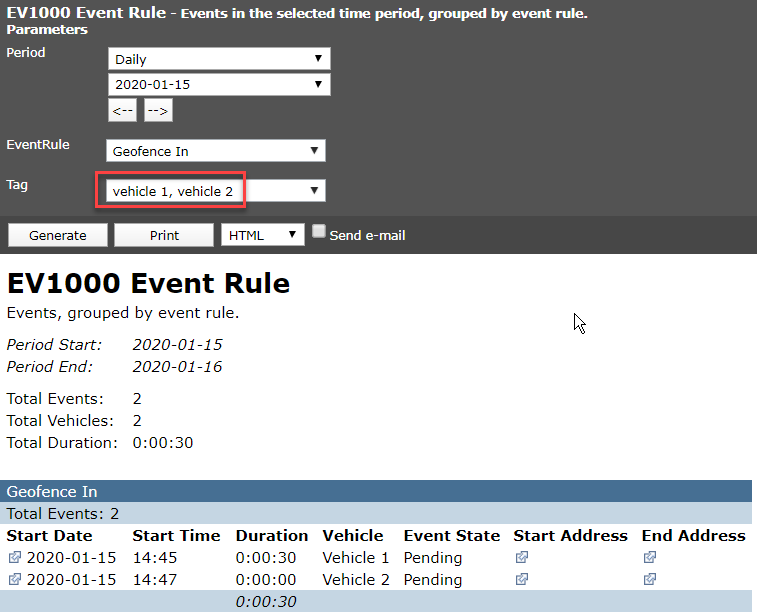This screenshot has width=757, height=616.
Task: Select the Duration column header
Action: [272, 535]
